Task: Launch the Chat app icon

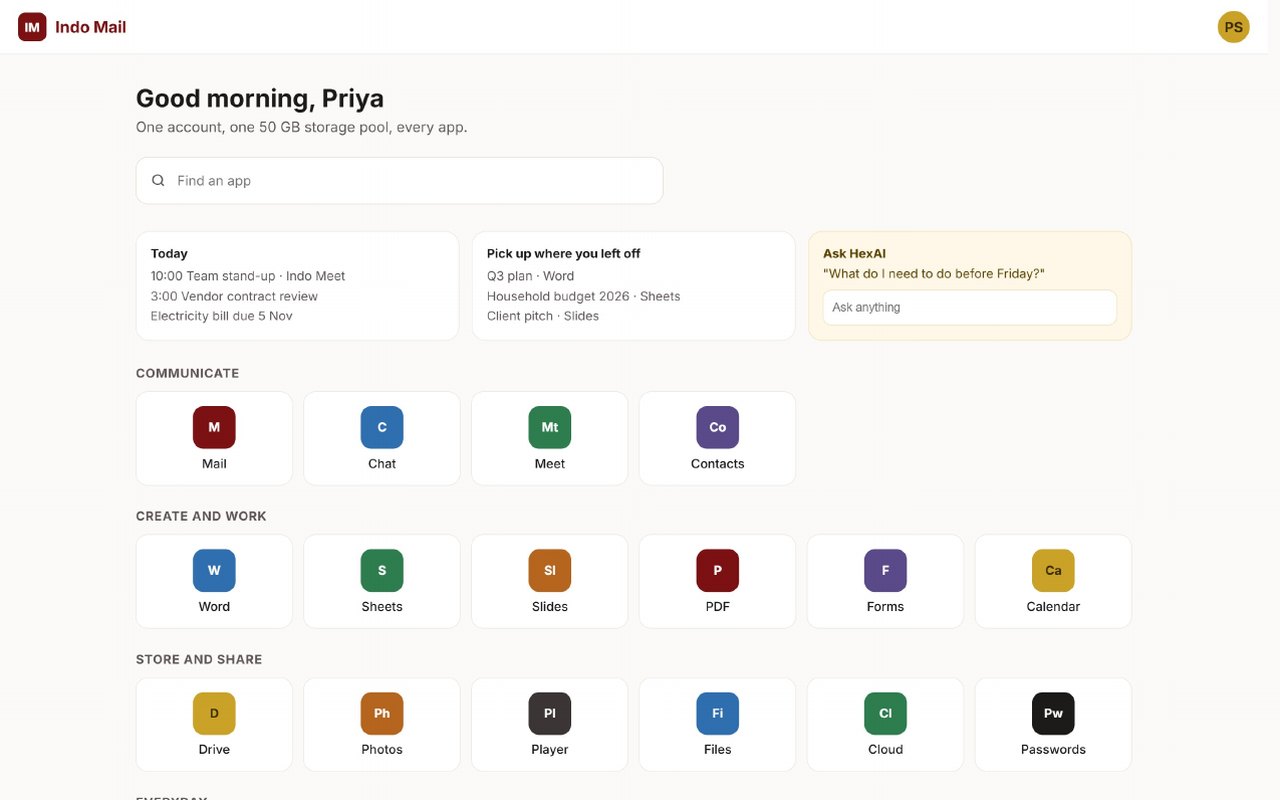Action: (x=382, y=427)
